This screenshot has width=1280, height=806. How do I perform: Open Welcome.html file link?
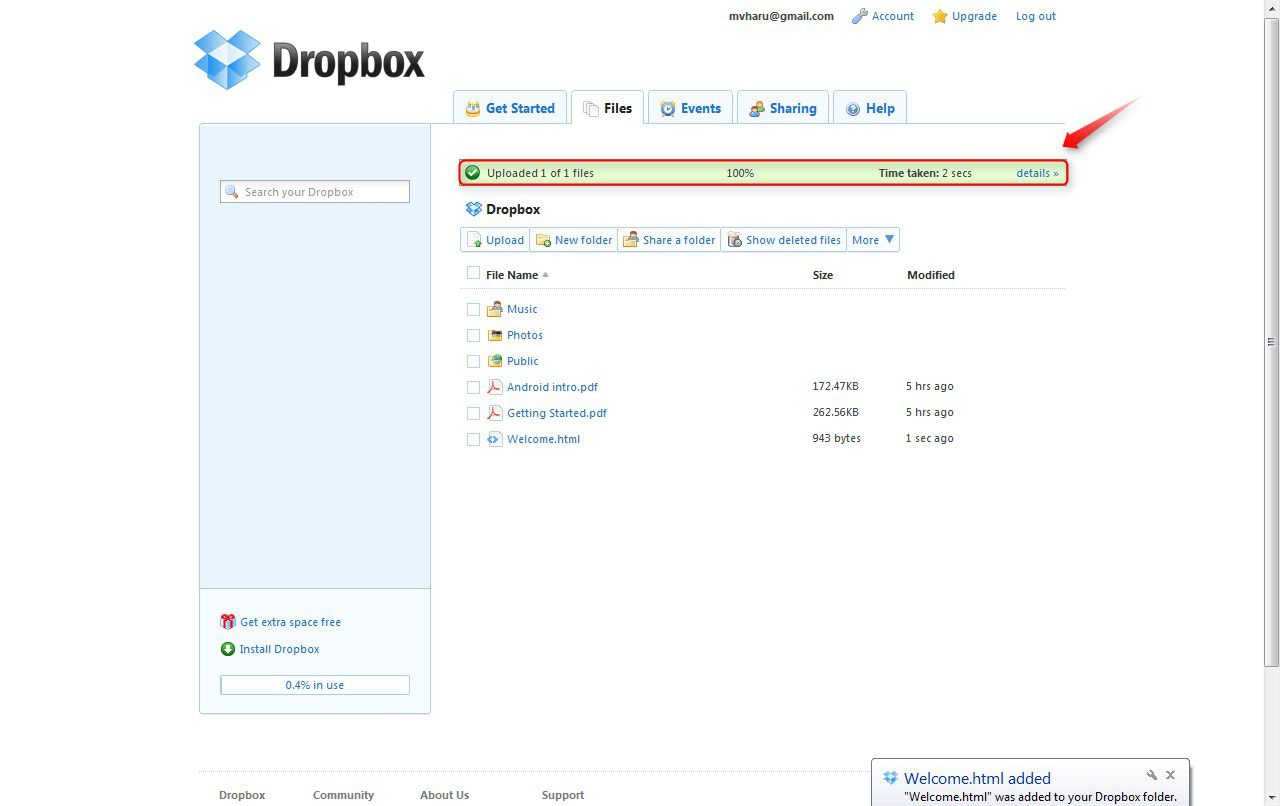(x=543, y=439)
